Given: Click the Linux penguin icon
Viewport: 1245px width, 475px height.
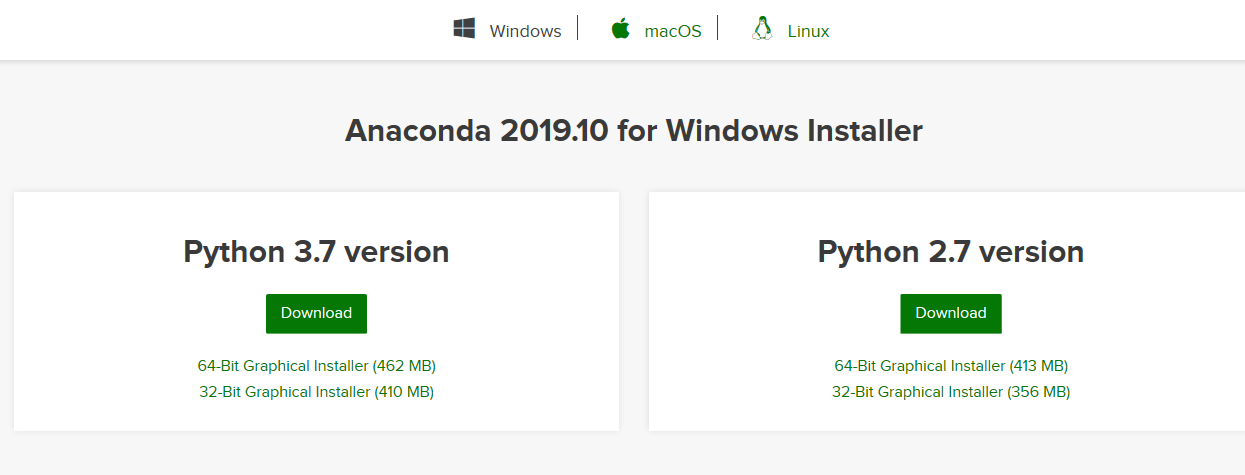Looking at the screenshot, I should [x=762, y=29].
